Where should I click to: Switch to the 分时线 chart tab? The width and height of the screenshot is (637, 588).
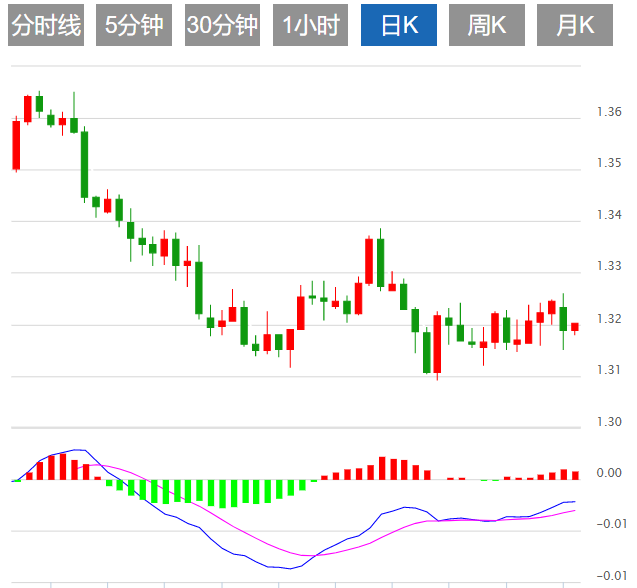(x=46, y=25)
